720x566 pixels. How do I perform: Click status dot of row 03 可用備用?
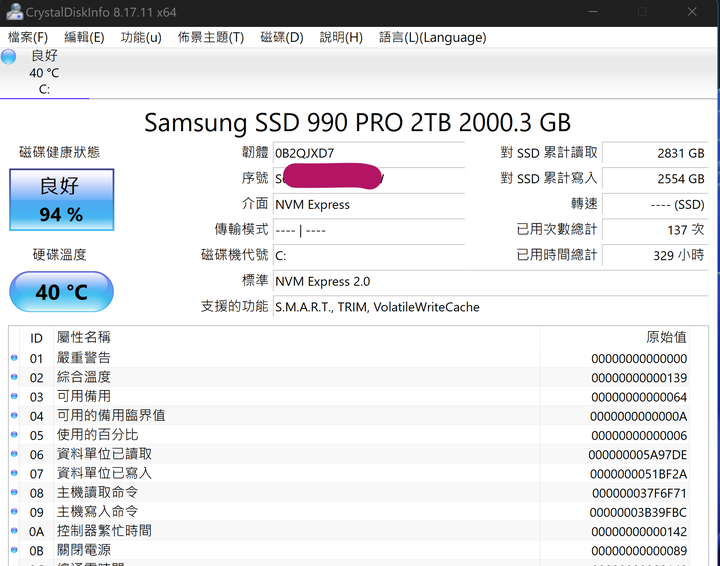14,396
